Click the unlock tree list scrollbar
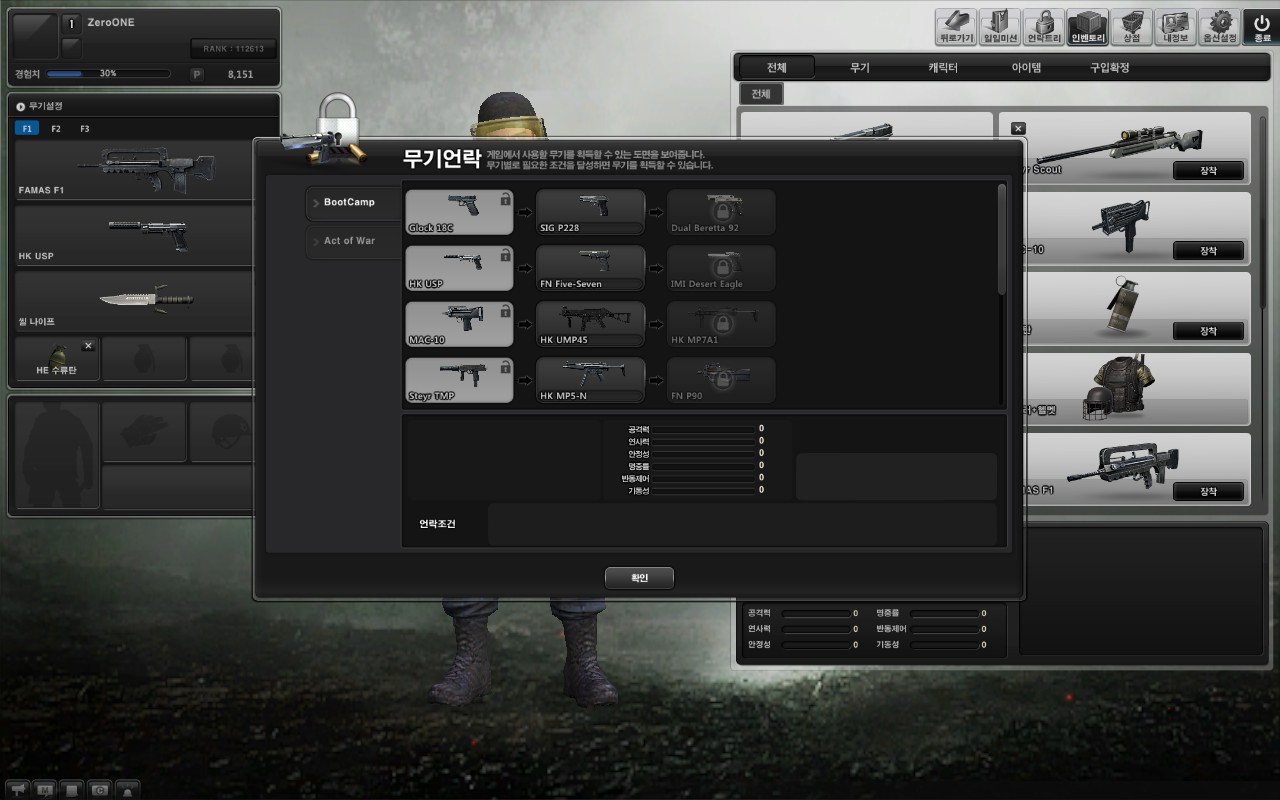The height and width of the screenshot is (800, 1280). pos(1002,240)
